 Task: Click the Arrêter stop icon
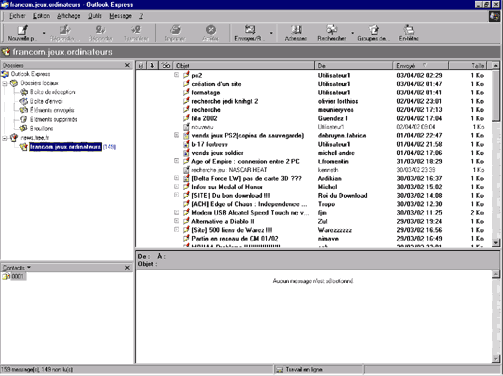[211, 30]
